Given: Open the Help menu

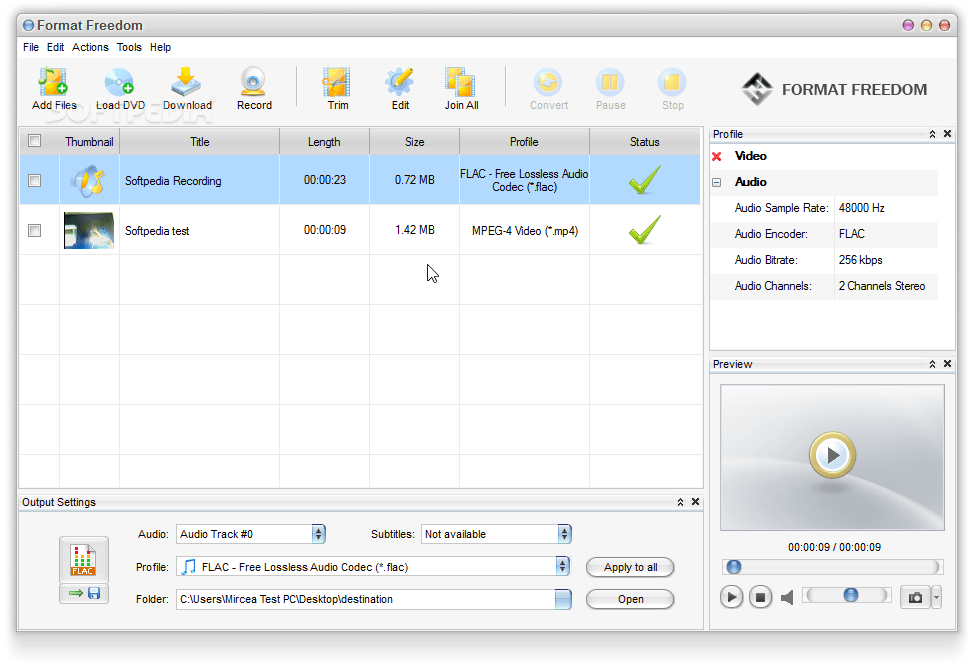Looking at the screenshot, I should (160, 47).
